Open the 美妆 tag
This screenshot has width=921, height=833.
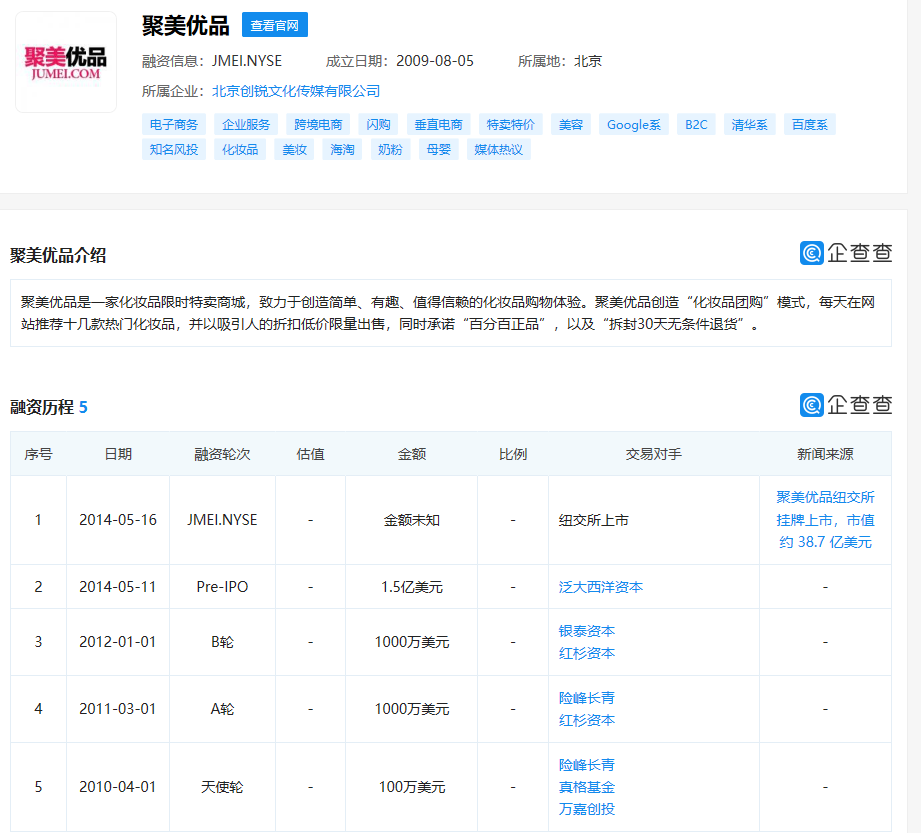coord(294,149)
